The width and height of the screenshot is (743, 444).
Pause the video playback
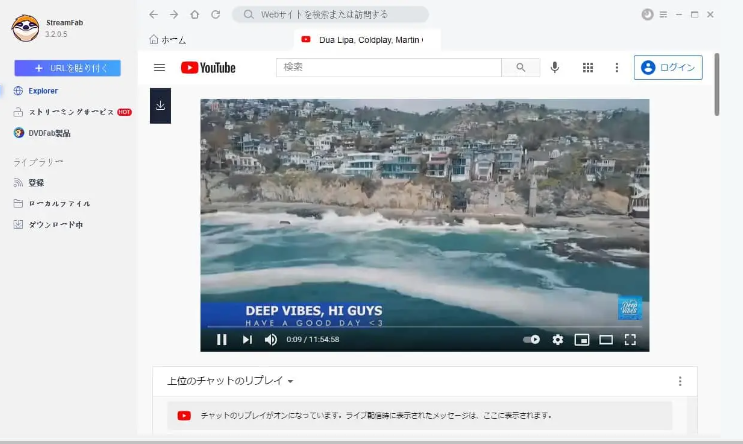(x=222, y=340)
